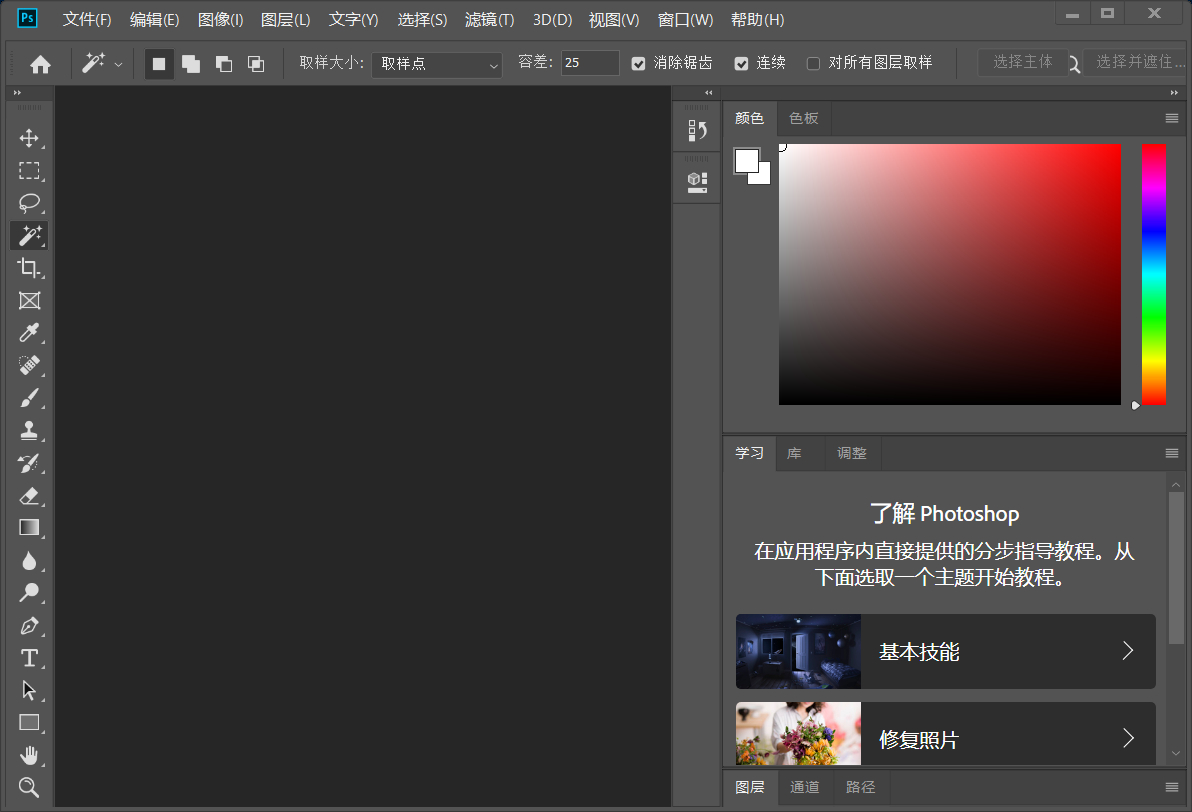
Task: Choose Add to Selection mode
Action: 191,64
